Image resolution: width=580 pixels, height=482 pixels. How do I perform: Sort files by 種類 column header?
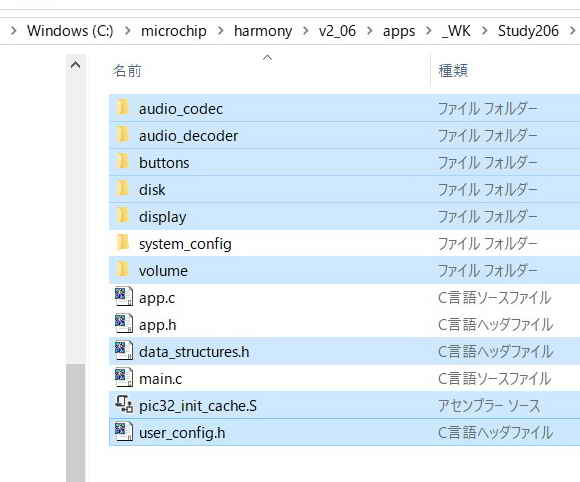[x=453, y=71]
